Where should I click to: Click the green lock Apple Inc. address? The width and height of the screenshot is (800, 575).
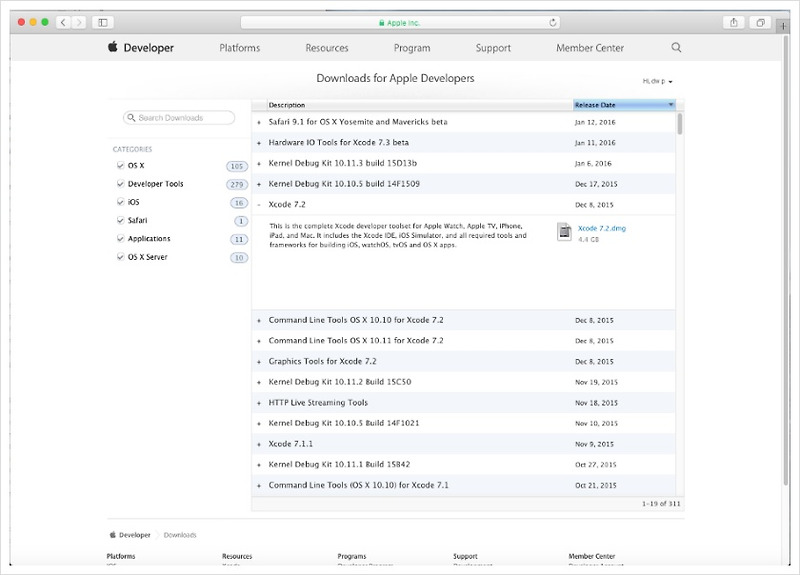tap(399, 23)
